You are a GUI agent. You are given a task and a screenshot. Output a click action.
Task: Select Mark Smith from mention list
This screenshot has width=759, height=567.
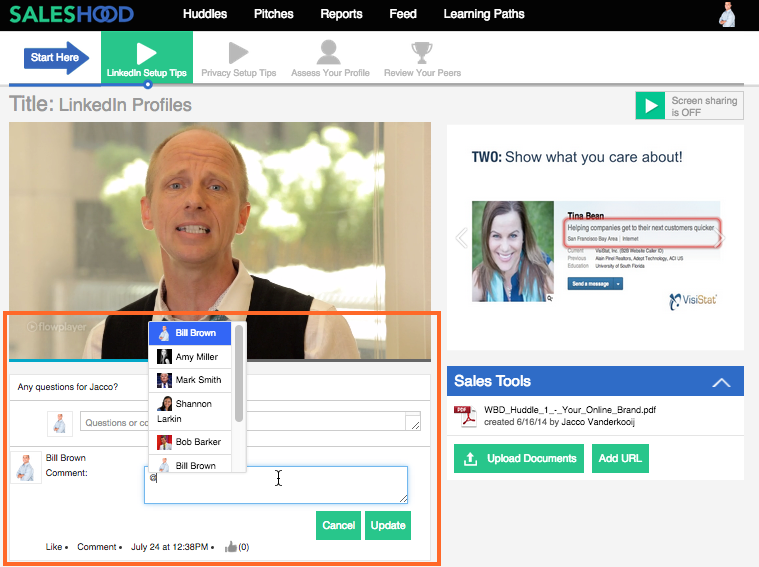click(190, 380)
